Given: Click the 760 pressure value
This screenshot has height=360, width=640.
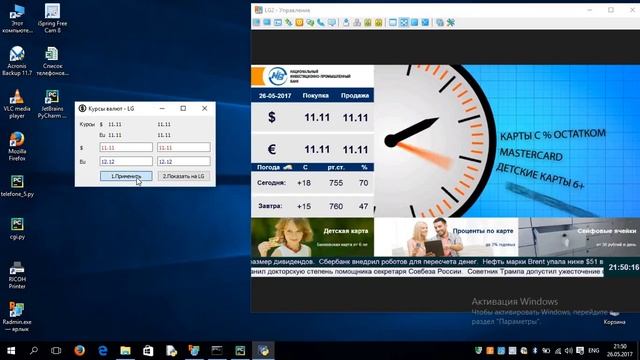Looking at the screenshot, I should tap(336, 207).
